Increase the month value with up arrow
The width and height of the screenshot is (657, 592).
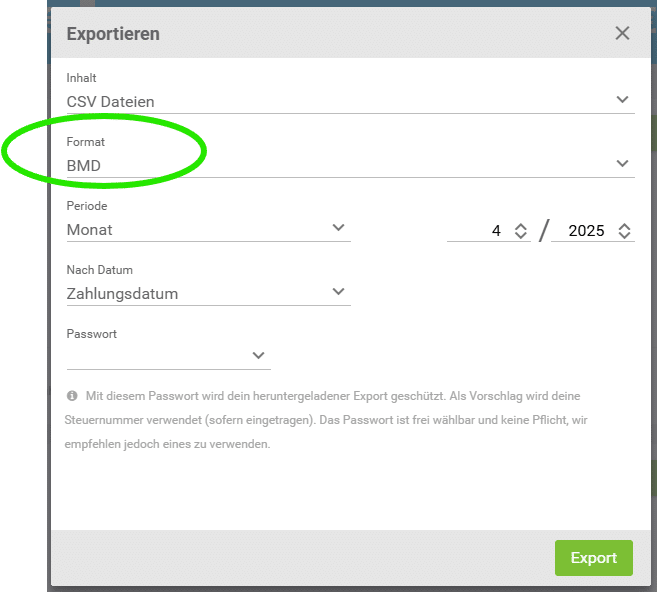coord(520,226)
